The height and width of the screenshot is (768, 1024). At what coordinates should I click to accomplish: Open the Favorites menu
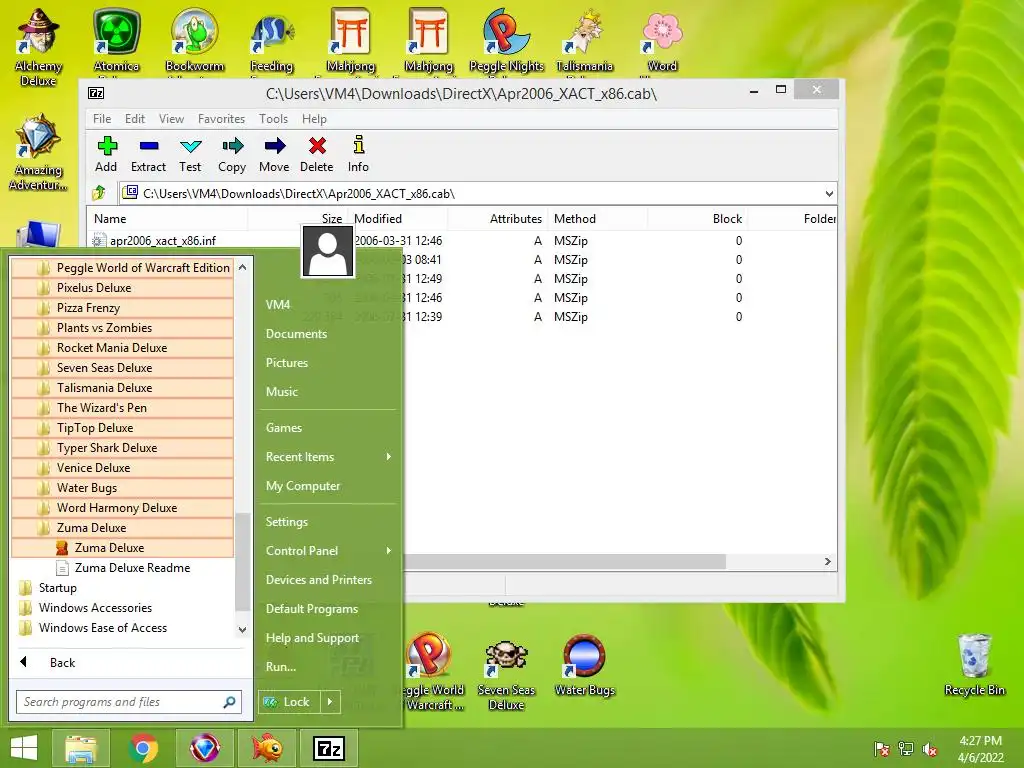(x=221, y=119)
